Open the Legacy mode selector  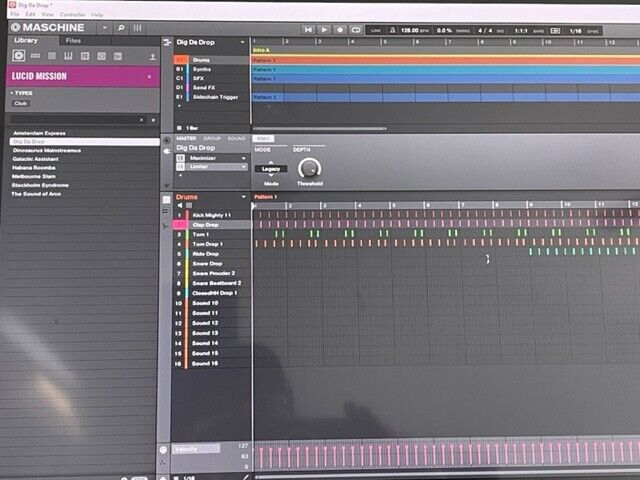coord(271,169)
